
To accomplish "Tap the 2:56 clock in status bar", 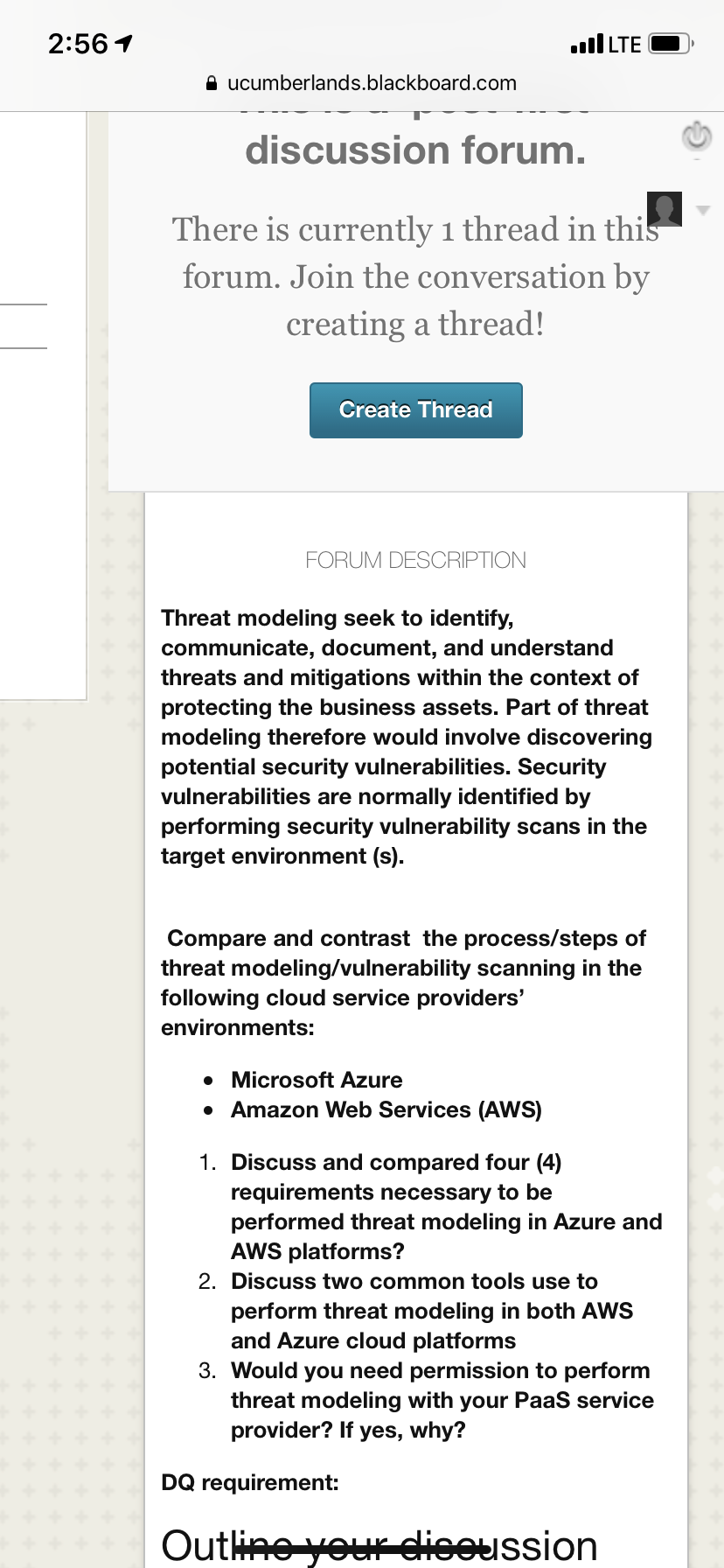I will [78, 43].
